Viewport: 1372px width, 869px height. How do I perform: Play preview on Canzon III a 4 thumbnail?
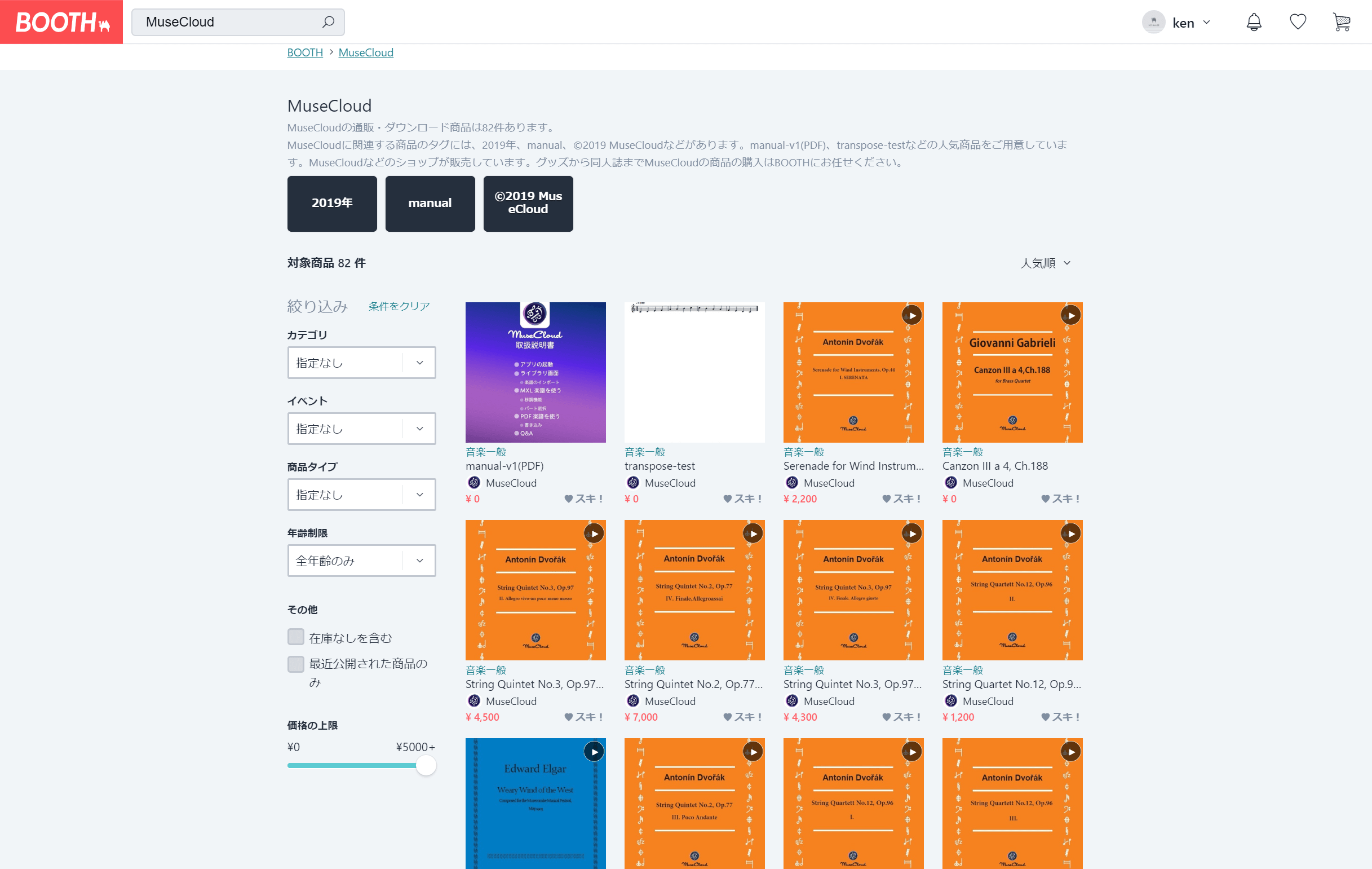coord(1070,315)
